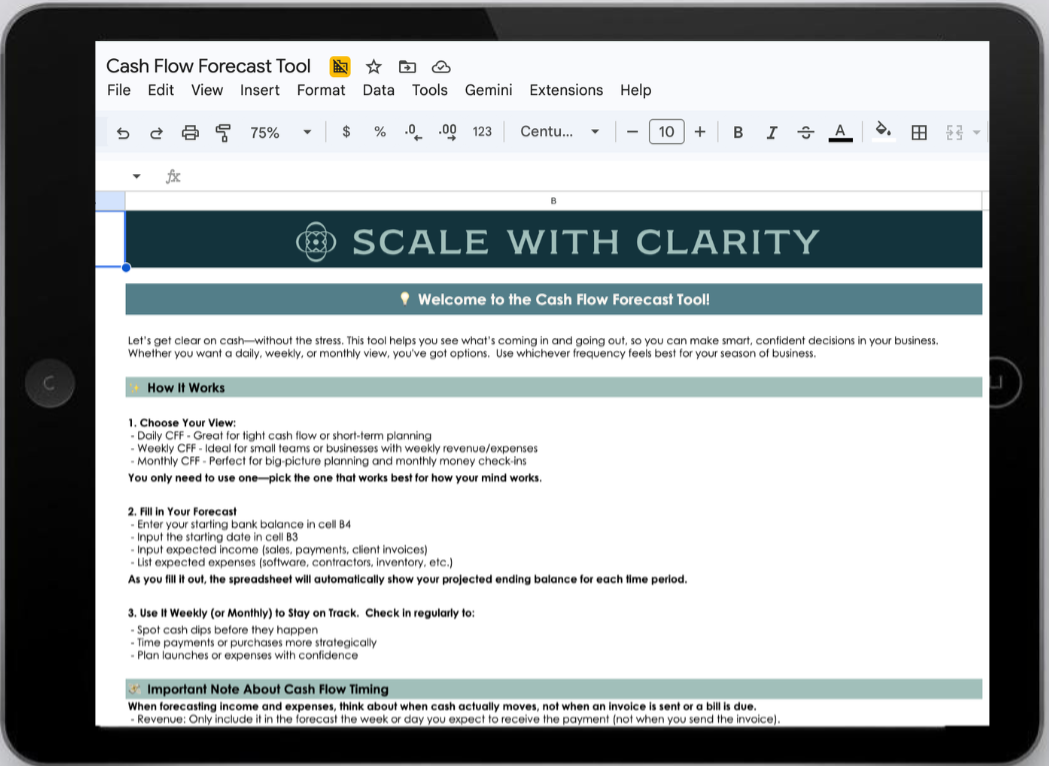The width and height of the screenshot is (1049, 766).
Task: Expand the Century font family dropdown
Action: click(x=560, y=132)
